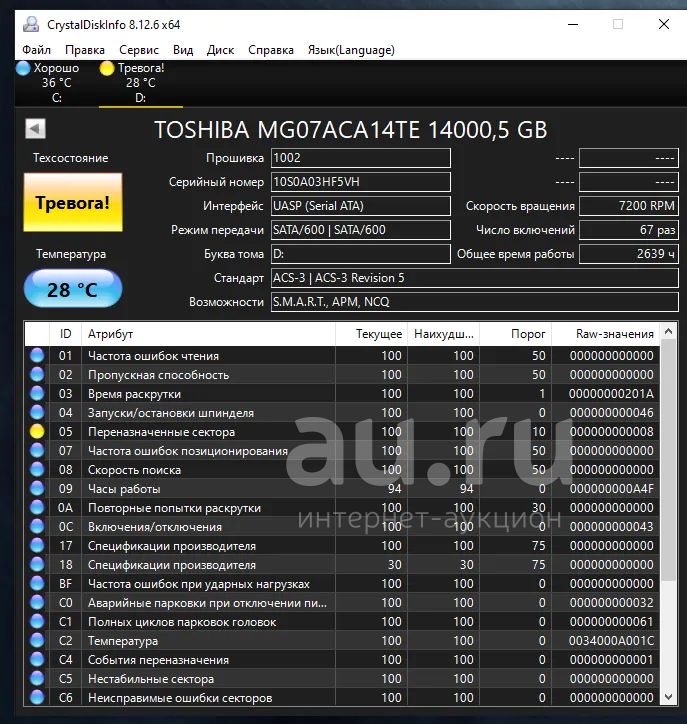Select the Скорость поиска row
This screenshot has height=724, width=687.
pos(342,470)
